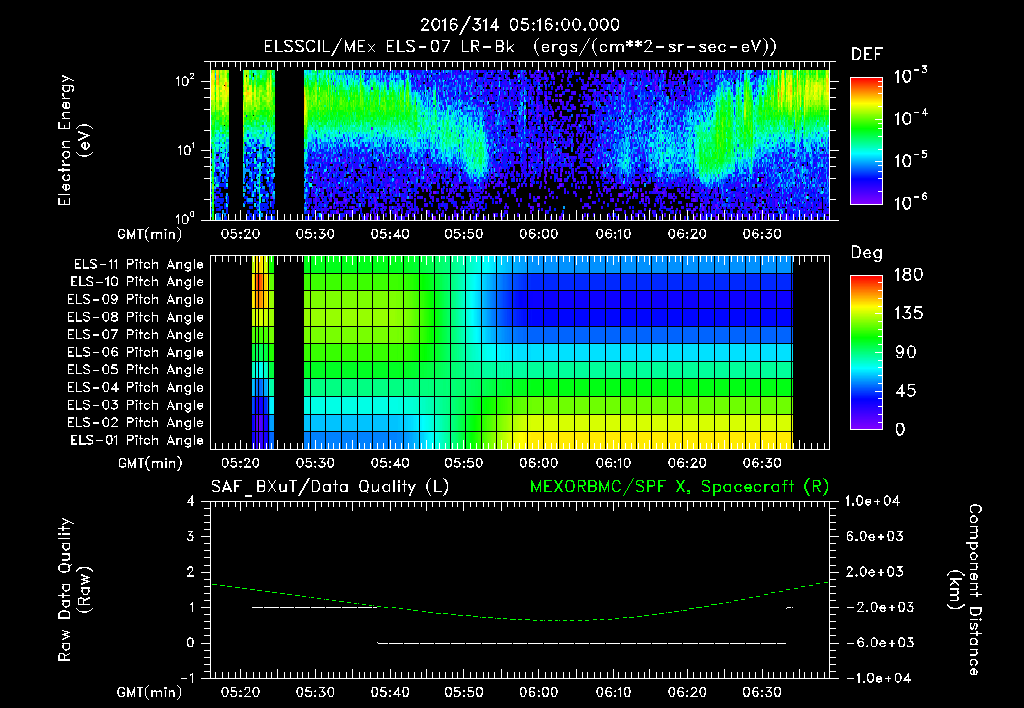The image size is (1024, 708).
Task: Click the DEF legend label
Action: (x=867, y=54)
